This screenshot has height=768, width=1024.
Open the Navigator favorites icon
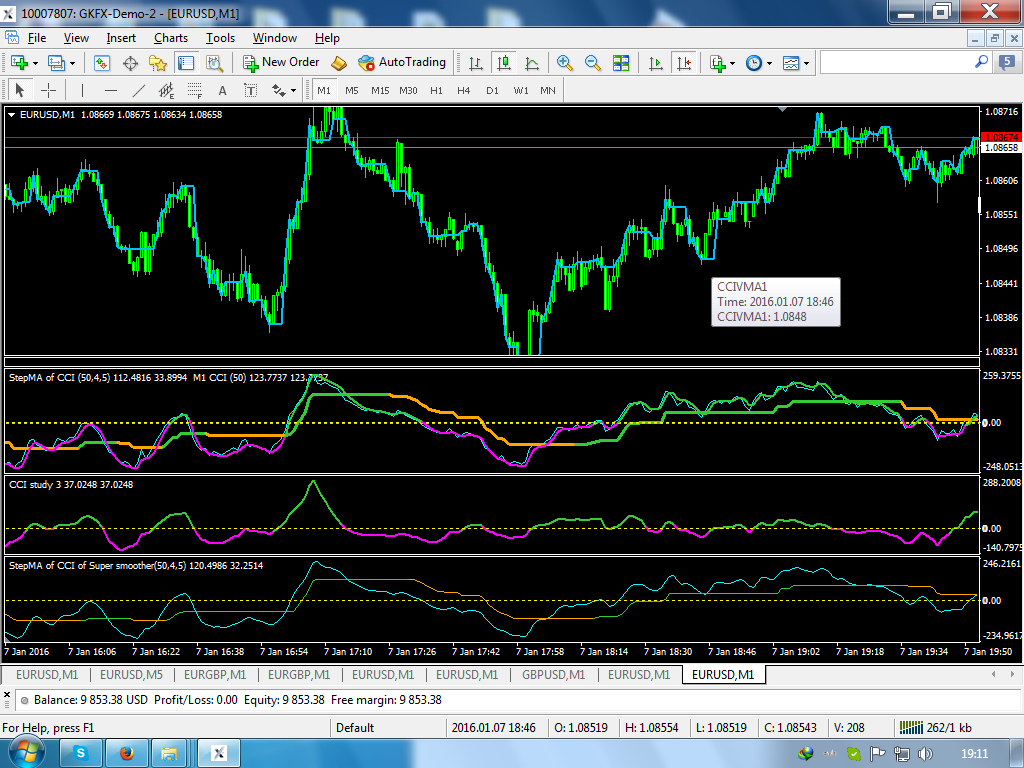(x=158, y=62)
